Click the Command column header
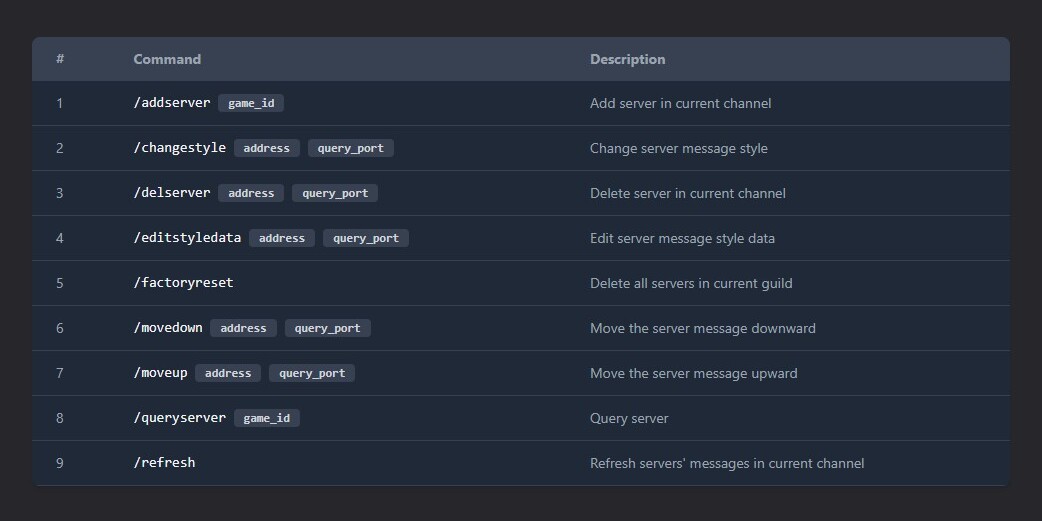 [167, 59]
